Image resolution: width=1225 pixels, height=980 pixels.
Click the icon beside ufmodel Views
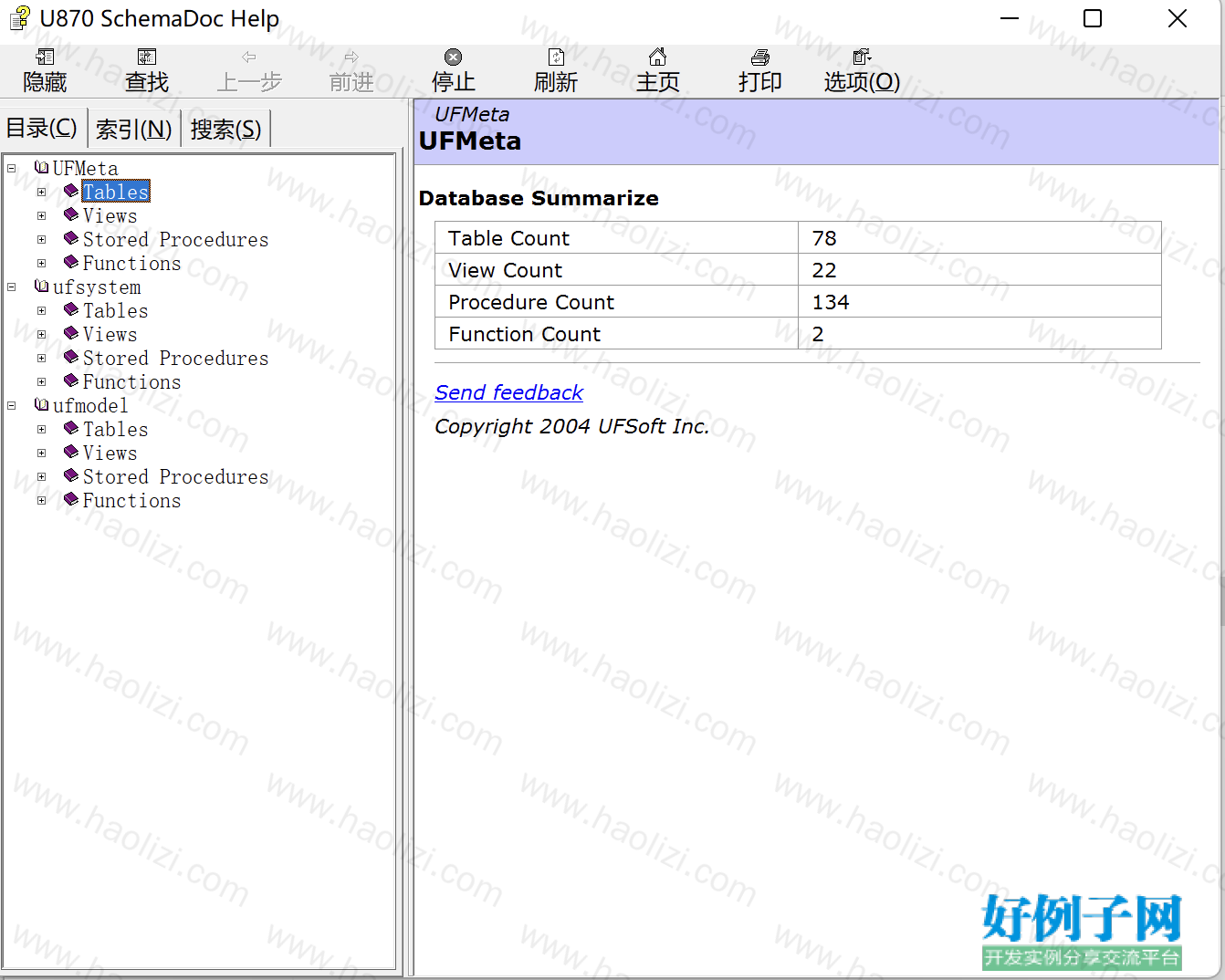pos(71,453)
